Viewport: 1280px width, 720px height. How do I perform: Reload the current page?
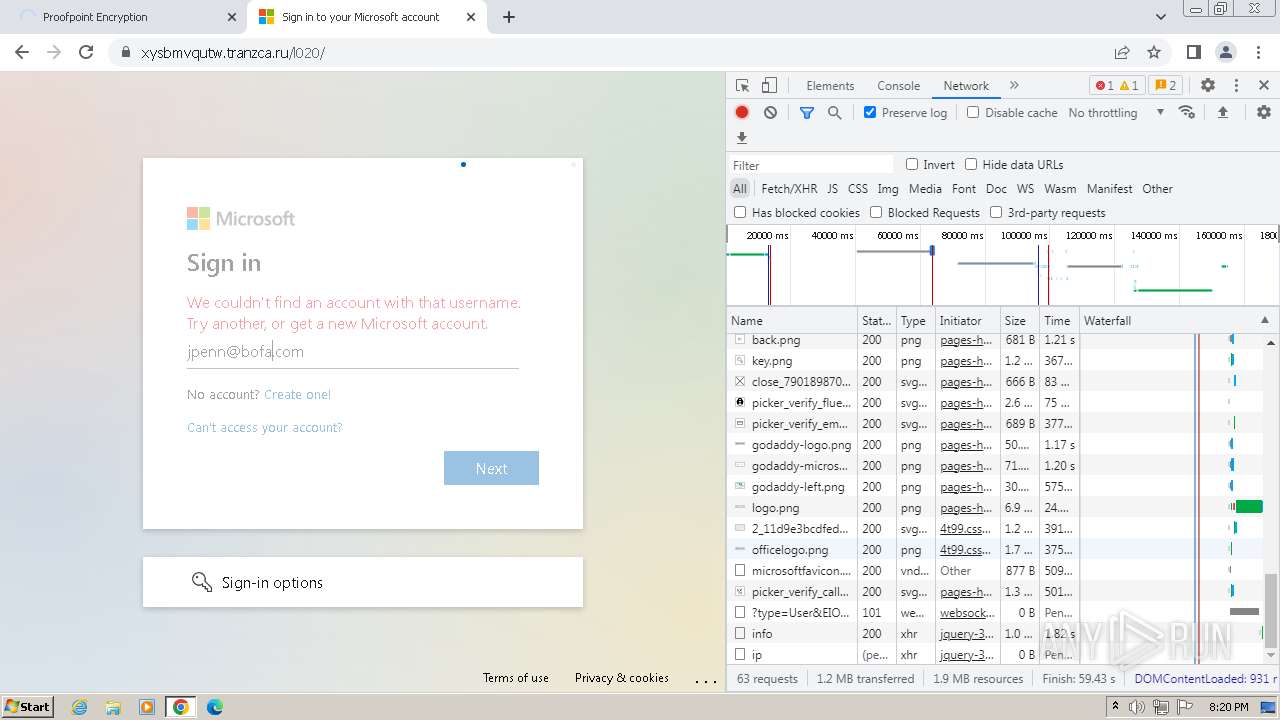point(86,52)
